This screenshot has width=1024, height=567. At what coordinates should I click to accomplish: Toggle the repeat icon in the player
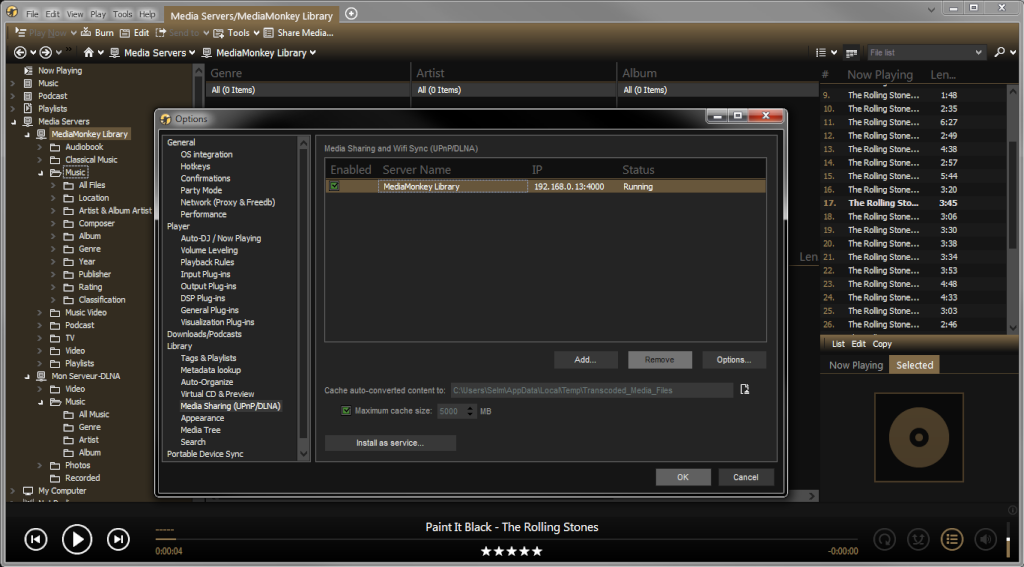point(884,540)
